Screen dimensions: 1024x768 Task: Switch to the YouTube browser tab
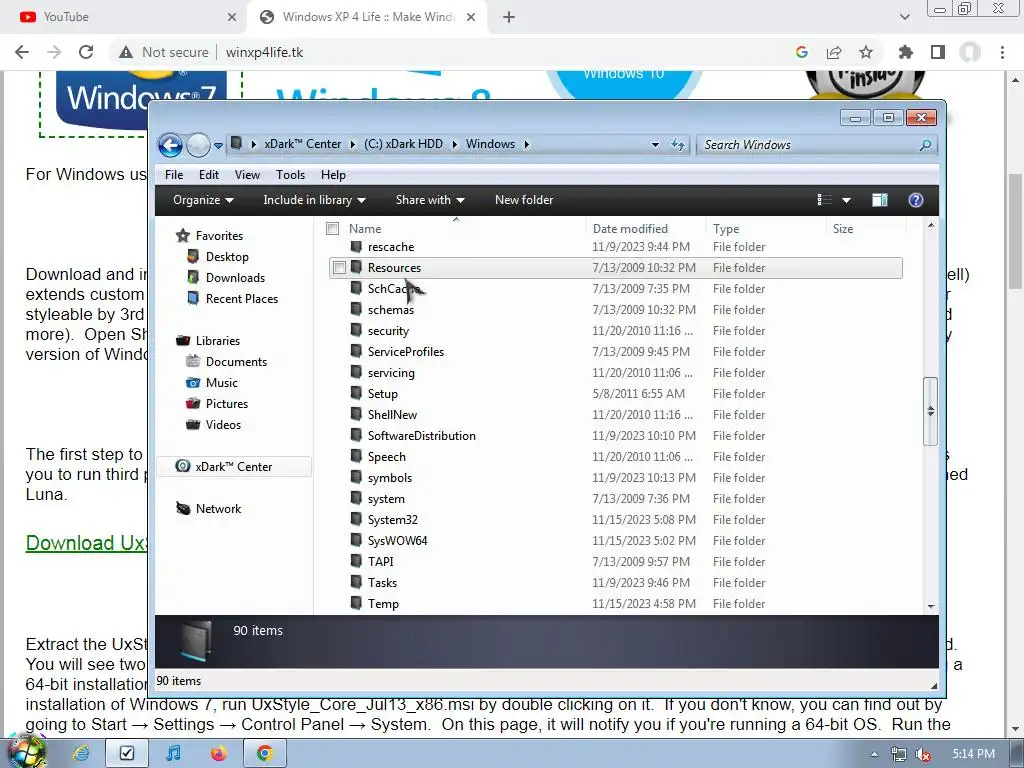pyautogui.click(x=123, y=17)
